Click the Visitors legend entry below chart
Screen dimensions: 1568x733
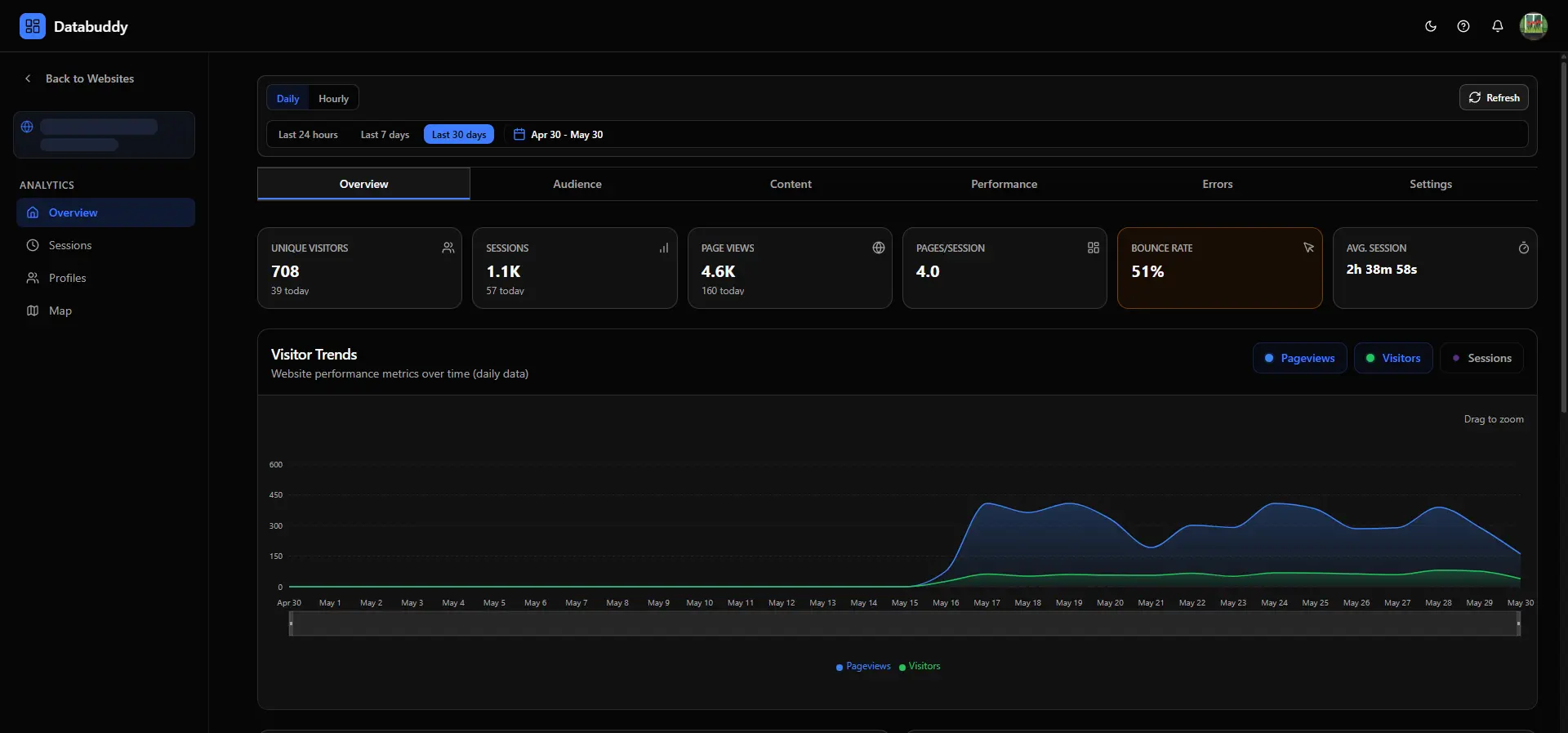(x=920, y=666)
